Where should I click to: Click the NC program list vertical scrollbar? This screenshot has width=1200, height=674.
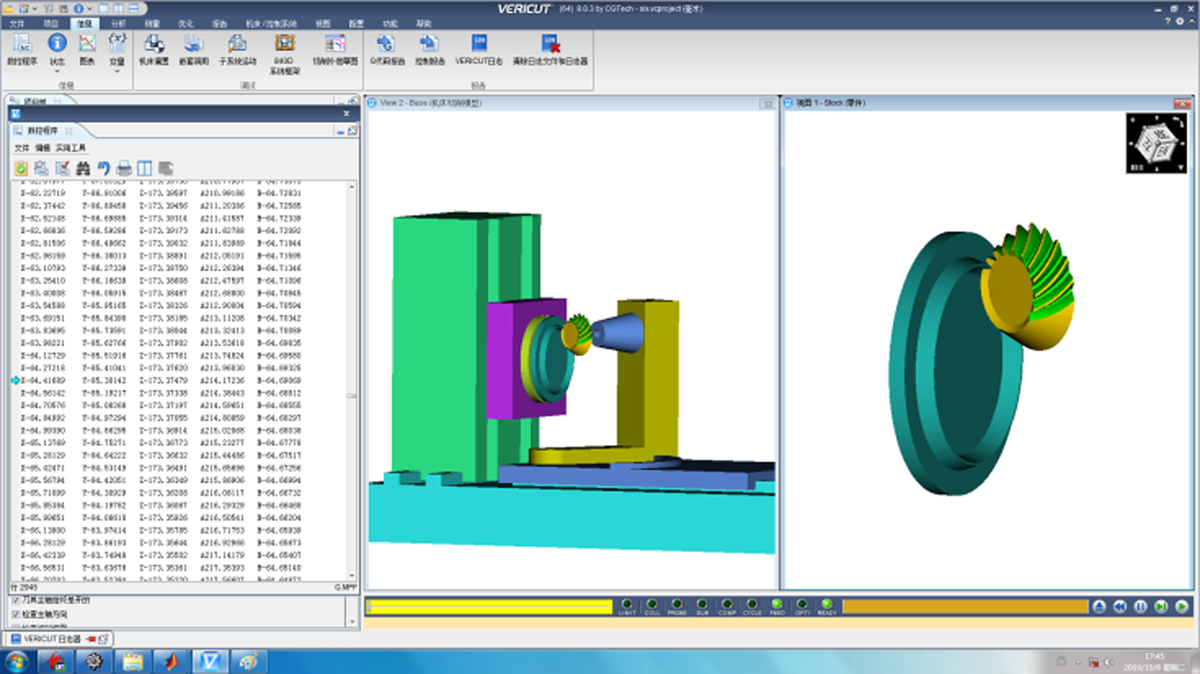[351, 380]
